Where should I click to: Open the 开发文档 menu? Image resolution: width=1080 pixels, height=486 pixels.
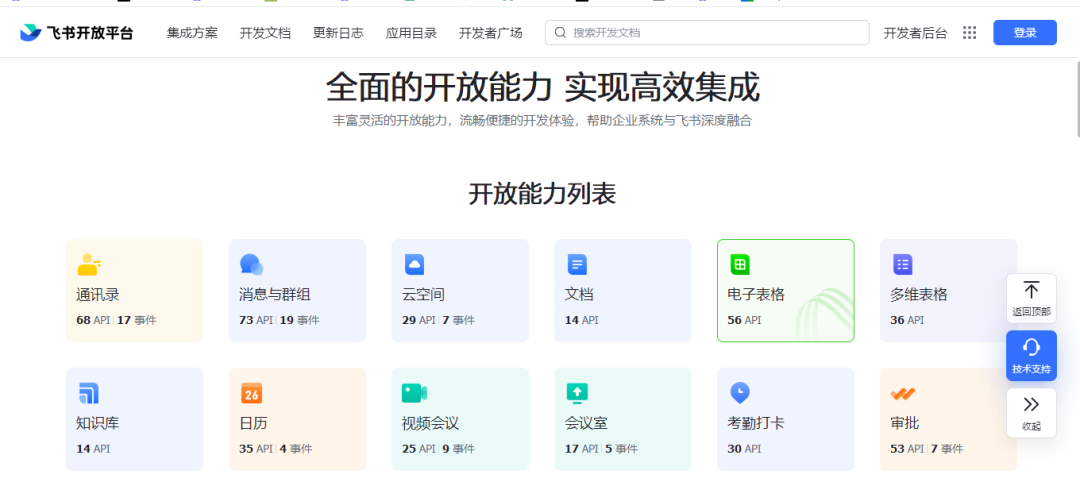(265, 33)
